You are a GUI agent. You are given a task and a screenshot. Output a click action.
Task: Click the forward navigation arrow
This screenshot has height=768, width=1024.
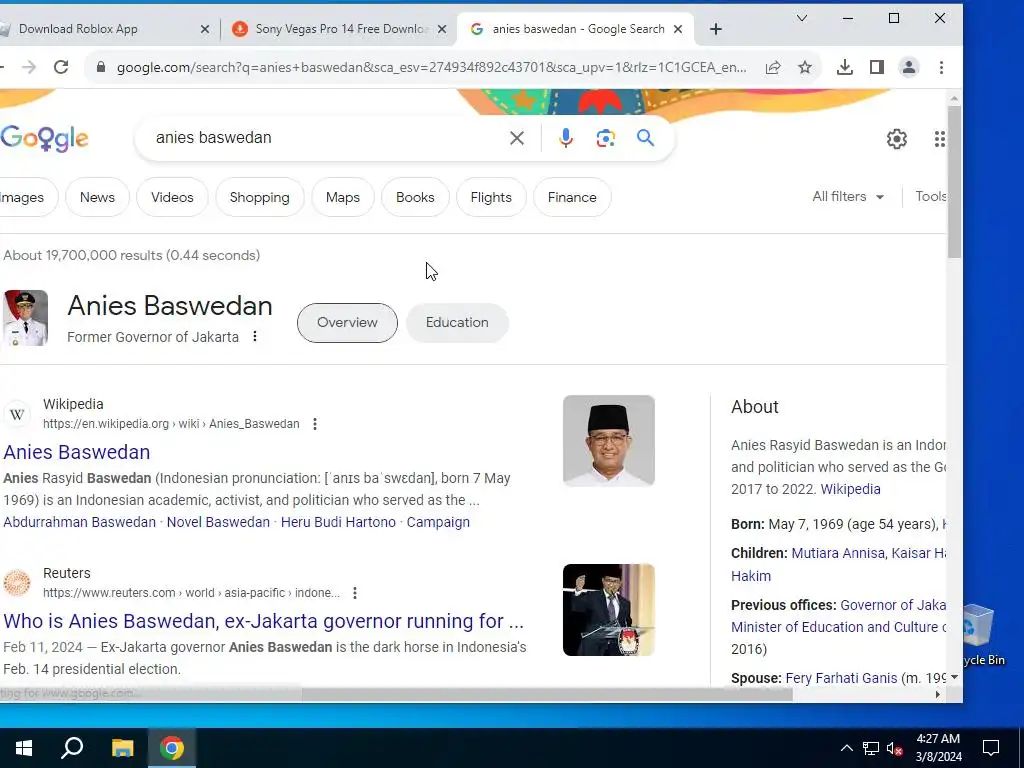(x=29, y=67)
